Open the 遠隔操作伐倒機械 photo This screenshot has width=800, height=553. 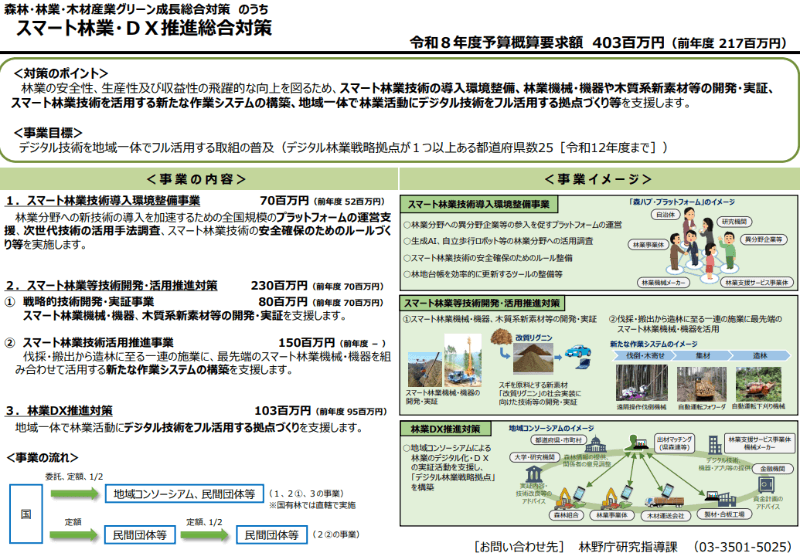tap(643, 382)
